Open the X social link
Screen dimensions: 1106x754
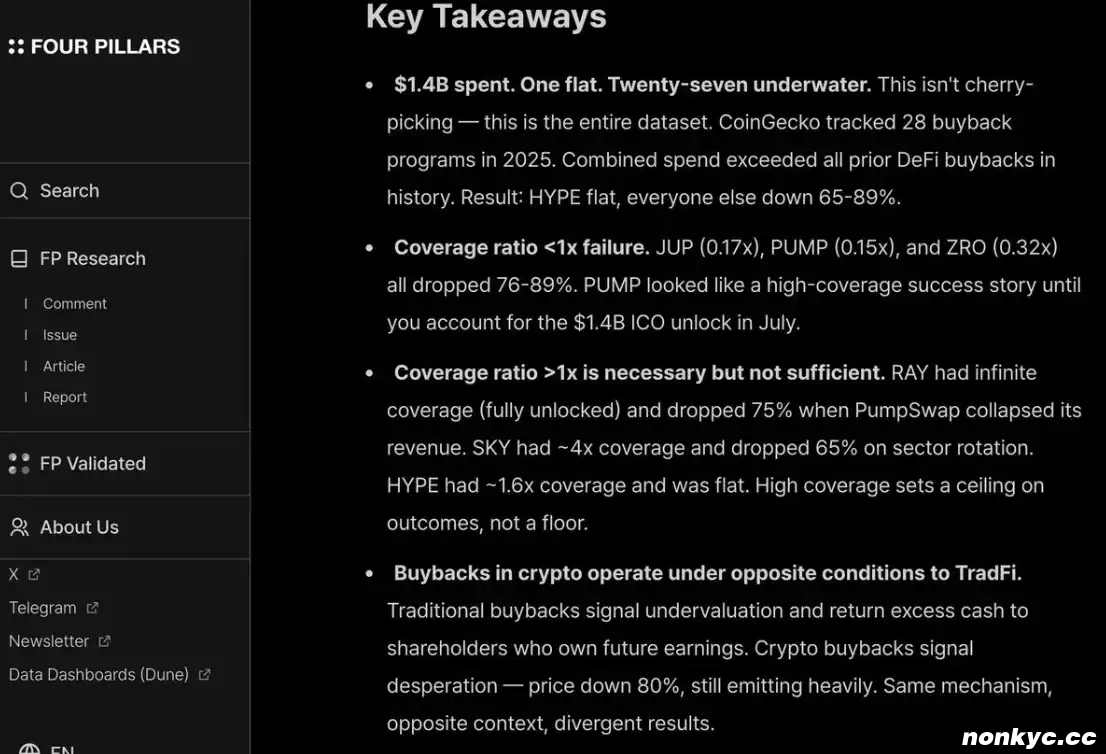click(x=14, y=575)
